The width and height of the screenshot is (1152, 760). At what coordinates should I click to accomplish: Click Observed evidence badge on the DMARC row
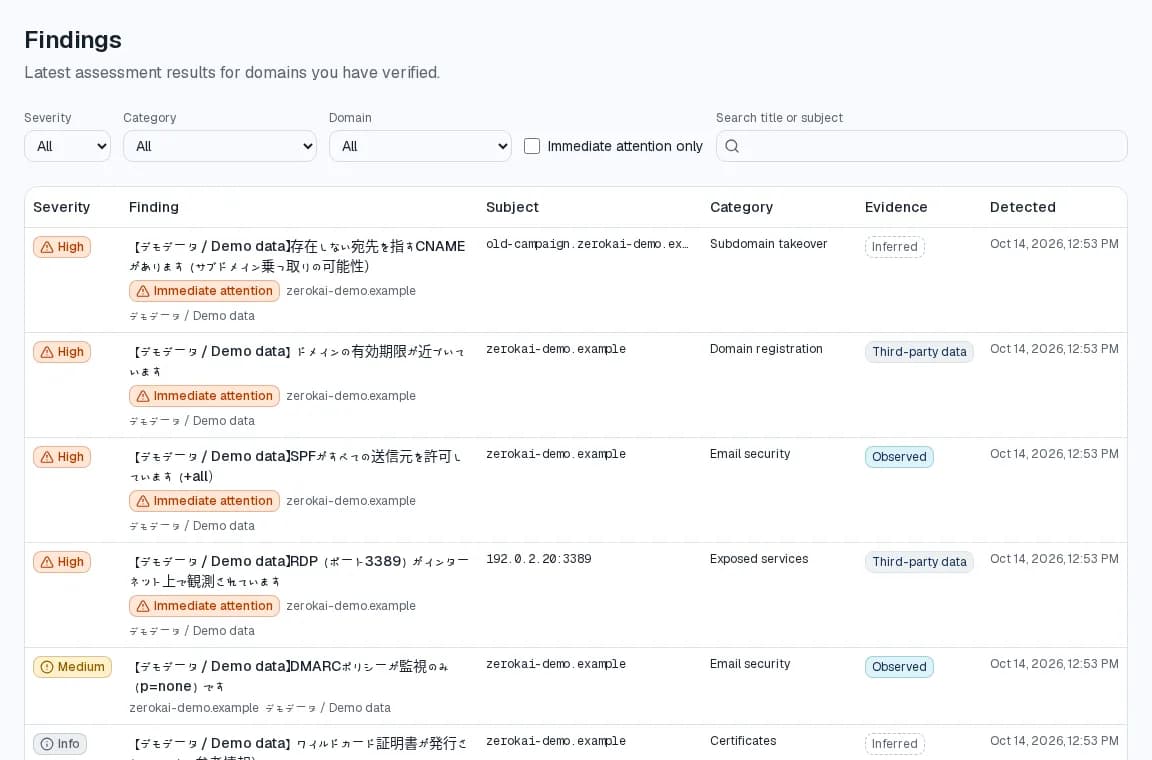[x=899, y=667]
